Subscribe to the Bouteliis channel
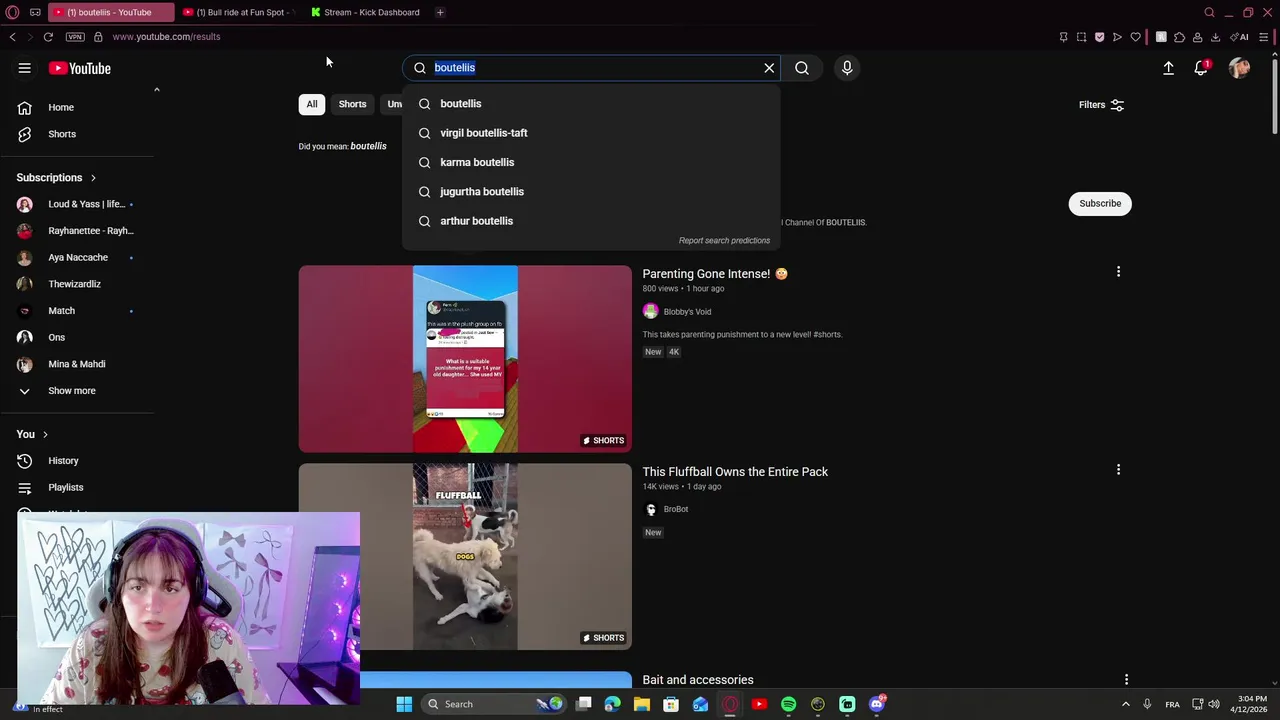 [x=1100, y=203]
